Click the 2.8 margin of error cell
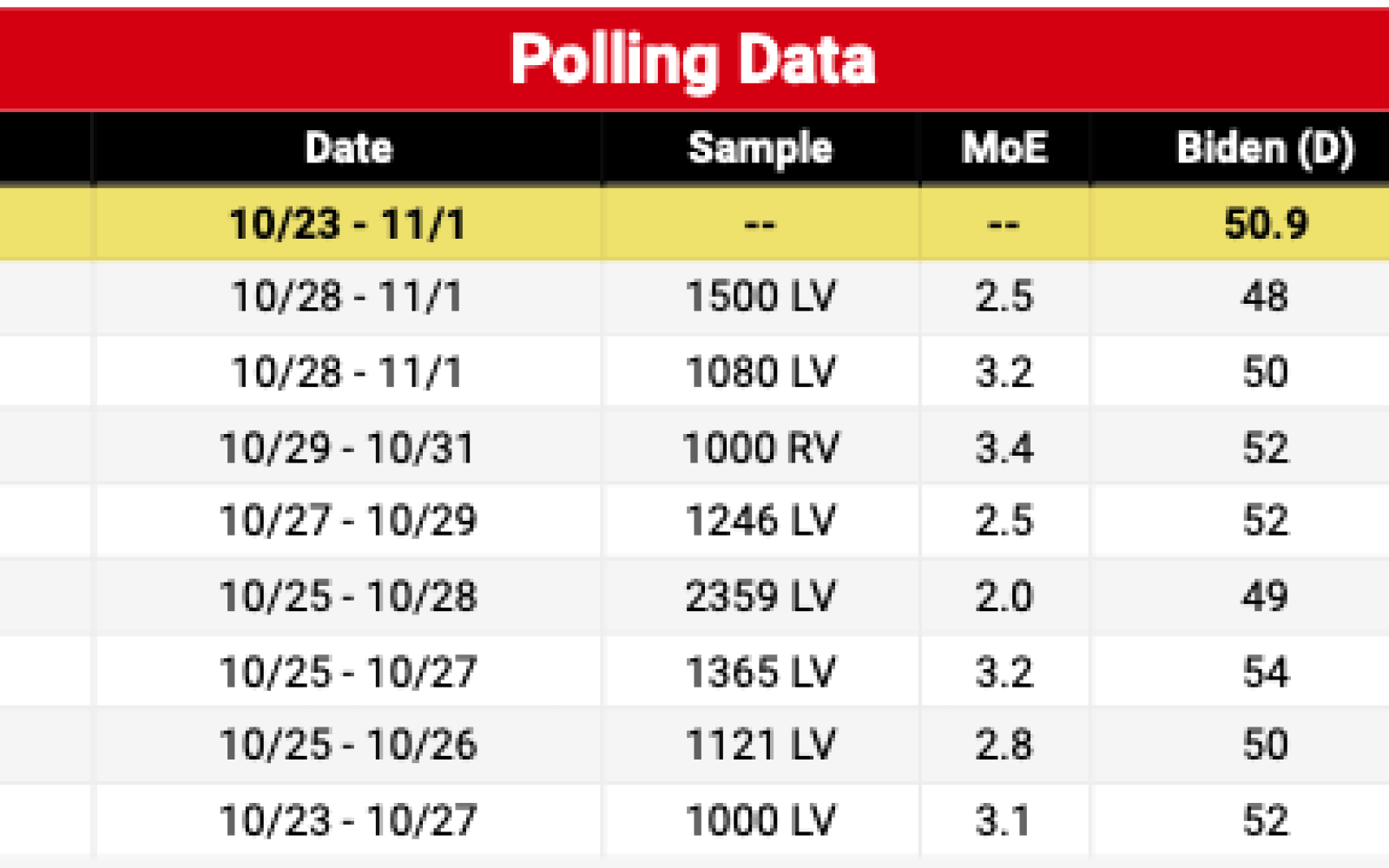The width and height of the screenshot is (1389, 868). click(1004, 745)
